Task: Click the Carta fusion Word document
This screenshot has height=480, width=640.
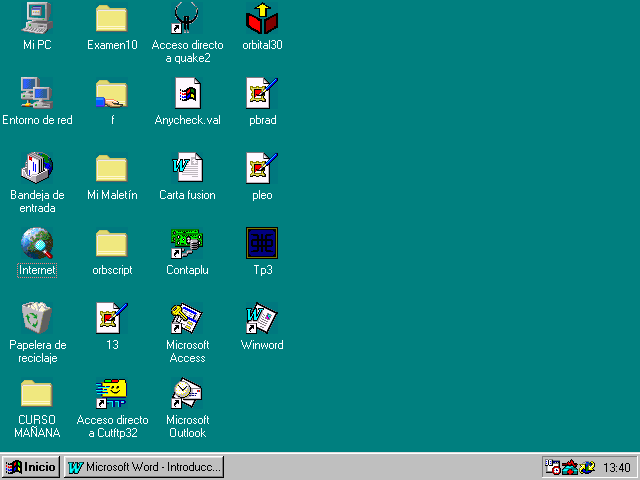Action: pyautogui.click(x=187, y=167)
